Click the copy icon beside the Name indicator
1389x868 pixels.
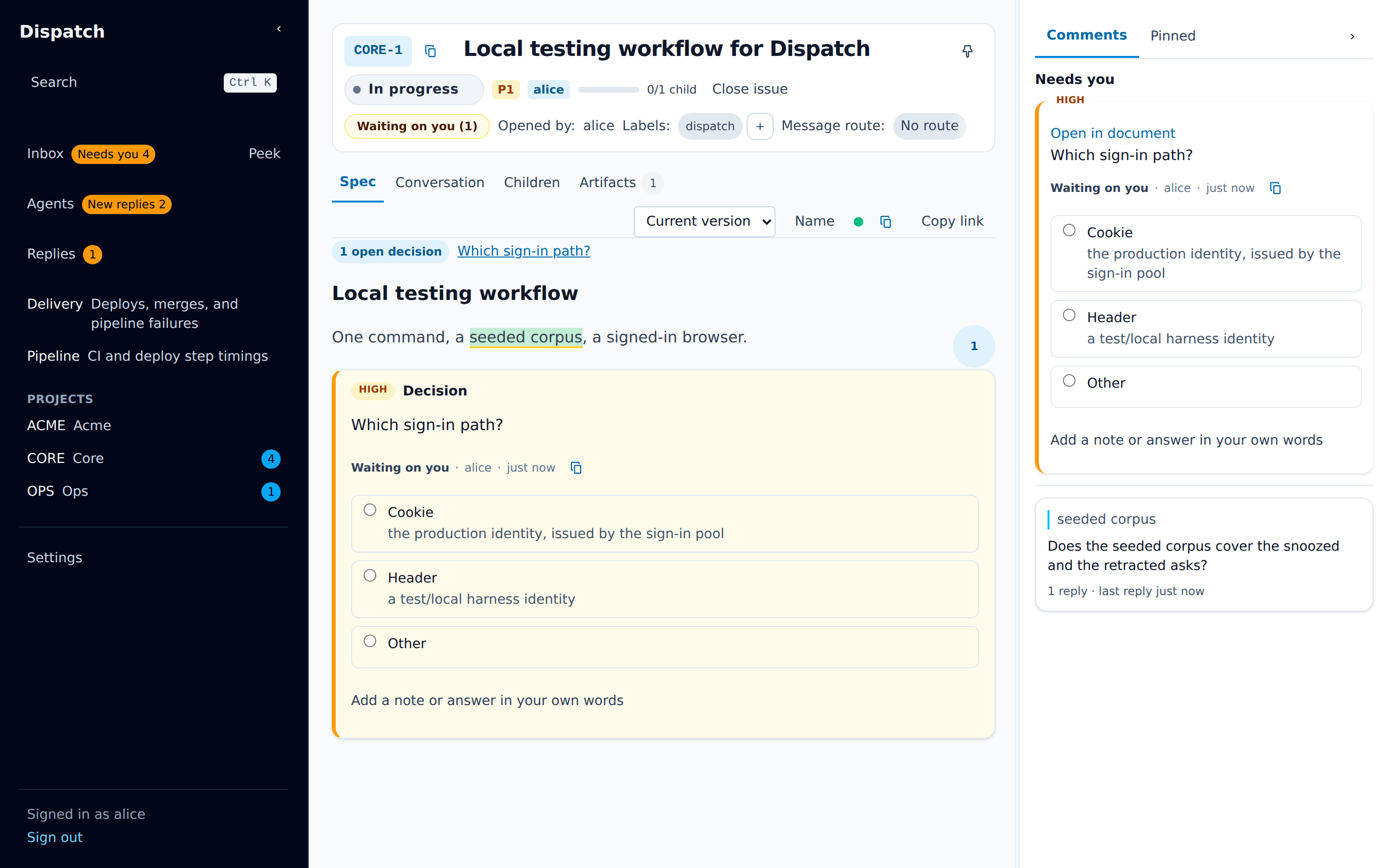tap(885, 222)
